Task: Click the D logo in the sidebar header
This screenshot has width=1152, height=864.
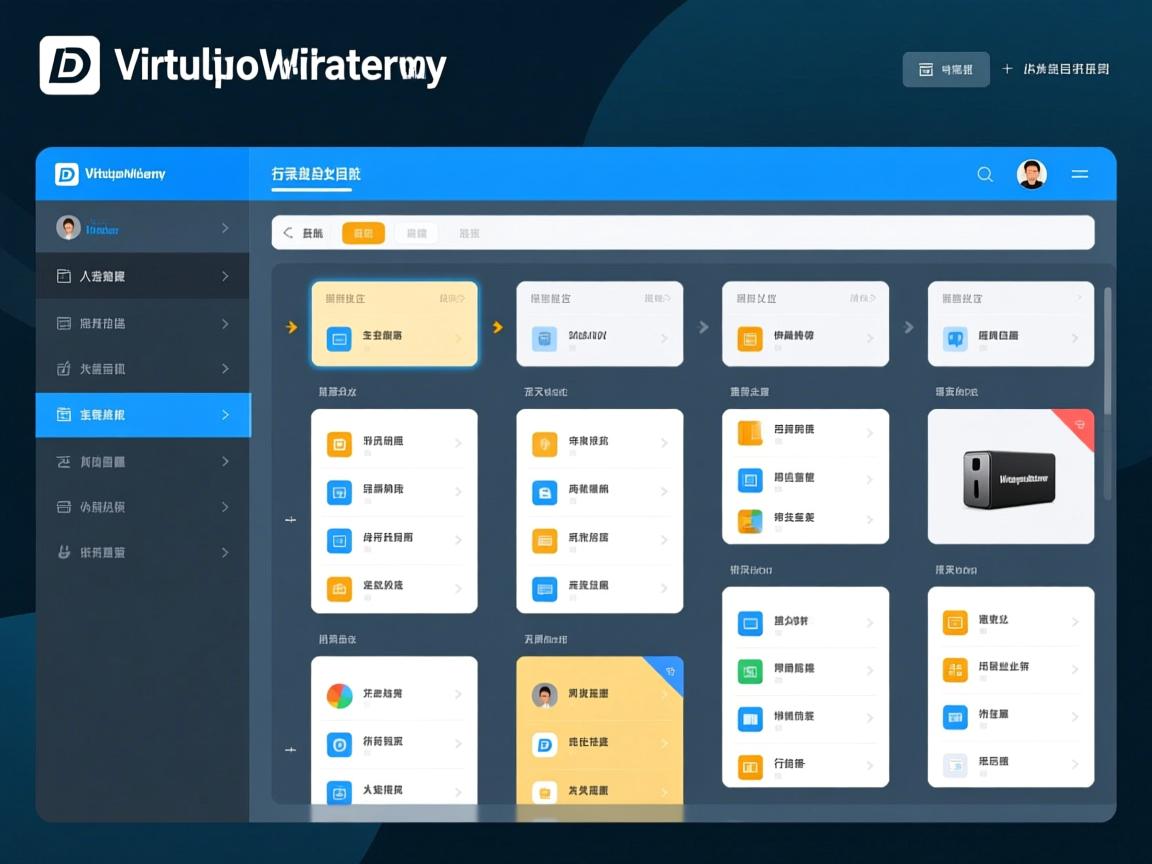Action: coord(67,174)
